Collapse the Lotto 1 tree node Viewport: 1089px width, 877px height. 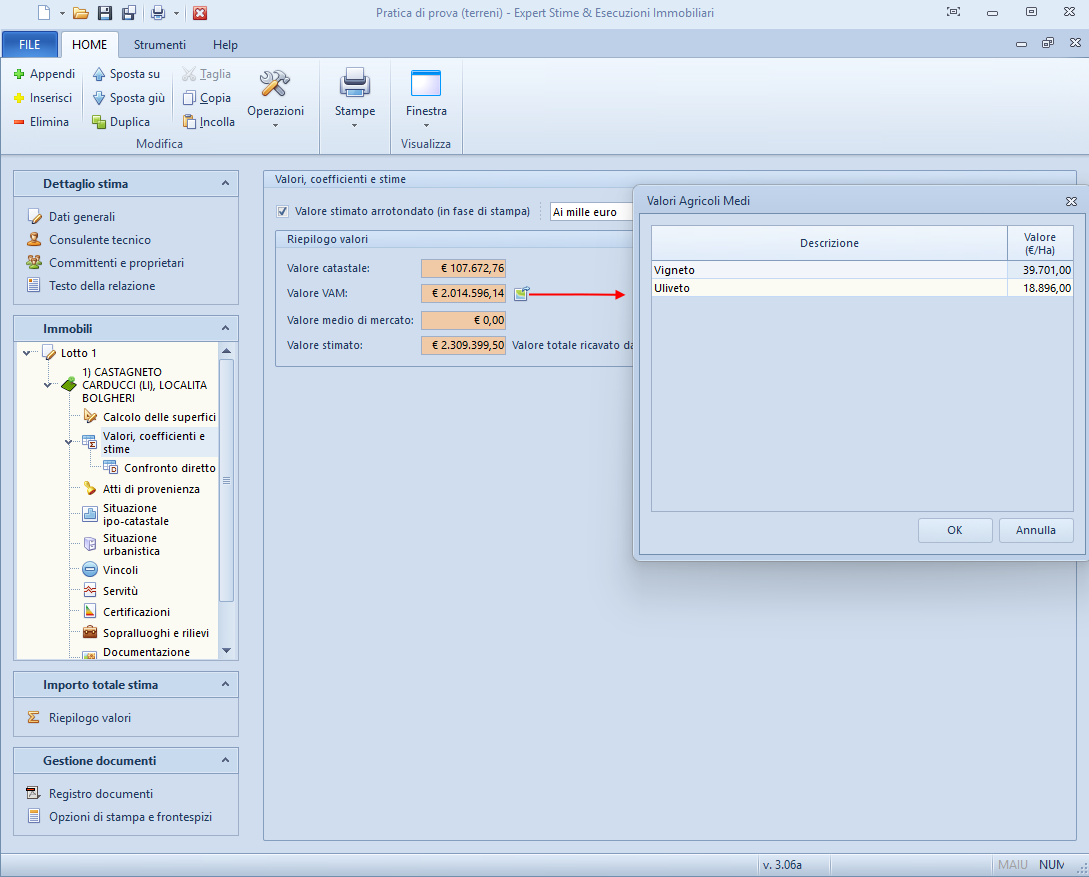click(x=27, y=353)
